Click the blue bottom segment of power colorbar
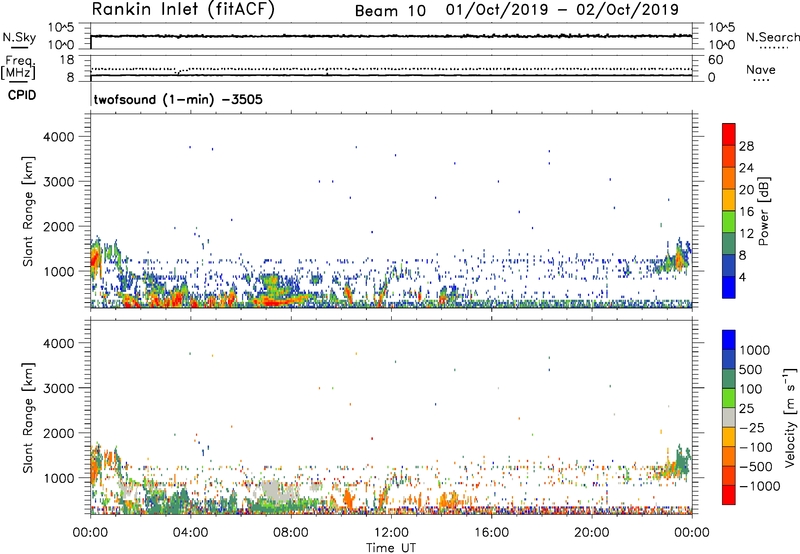 (729, 288)
